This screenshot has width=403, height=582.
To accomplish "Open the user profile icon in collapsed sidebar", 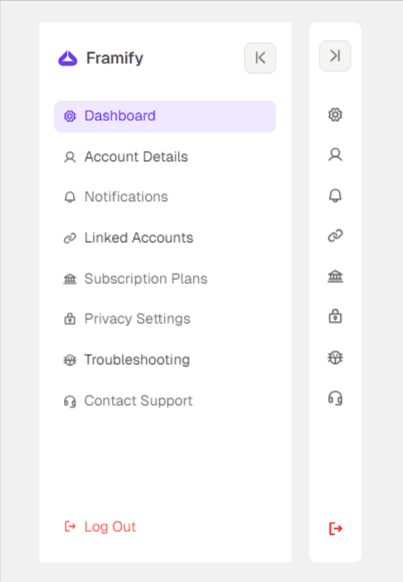I will pos(335,155).
